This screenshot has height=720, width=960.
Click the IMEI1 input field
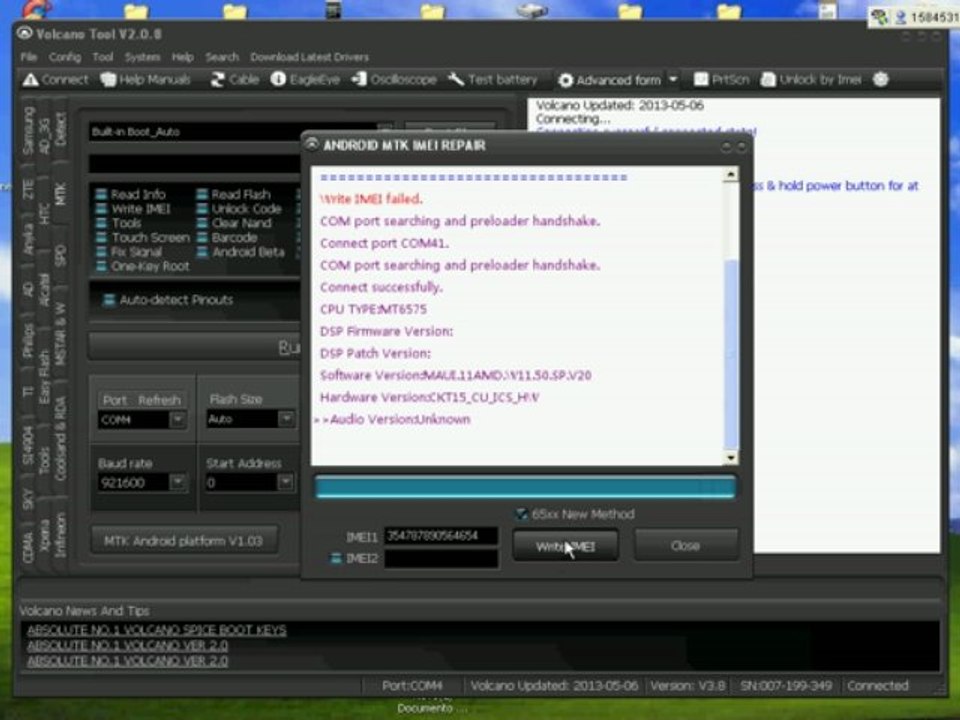(x=441, y=536)
